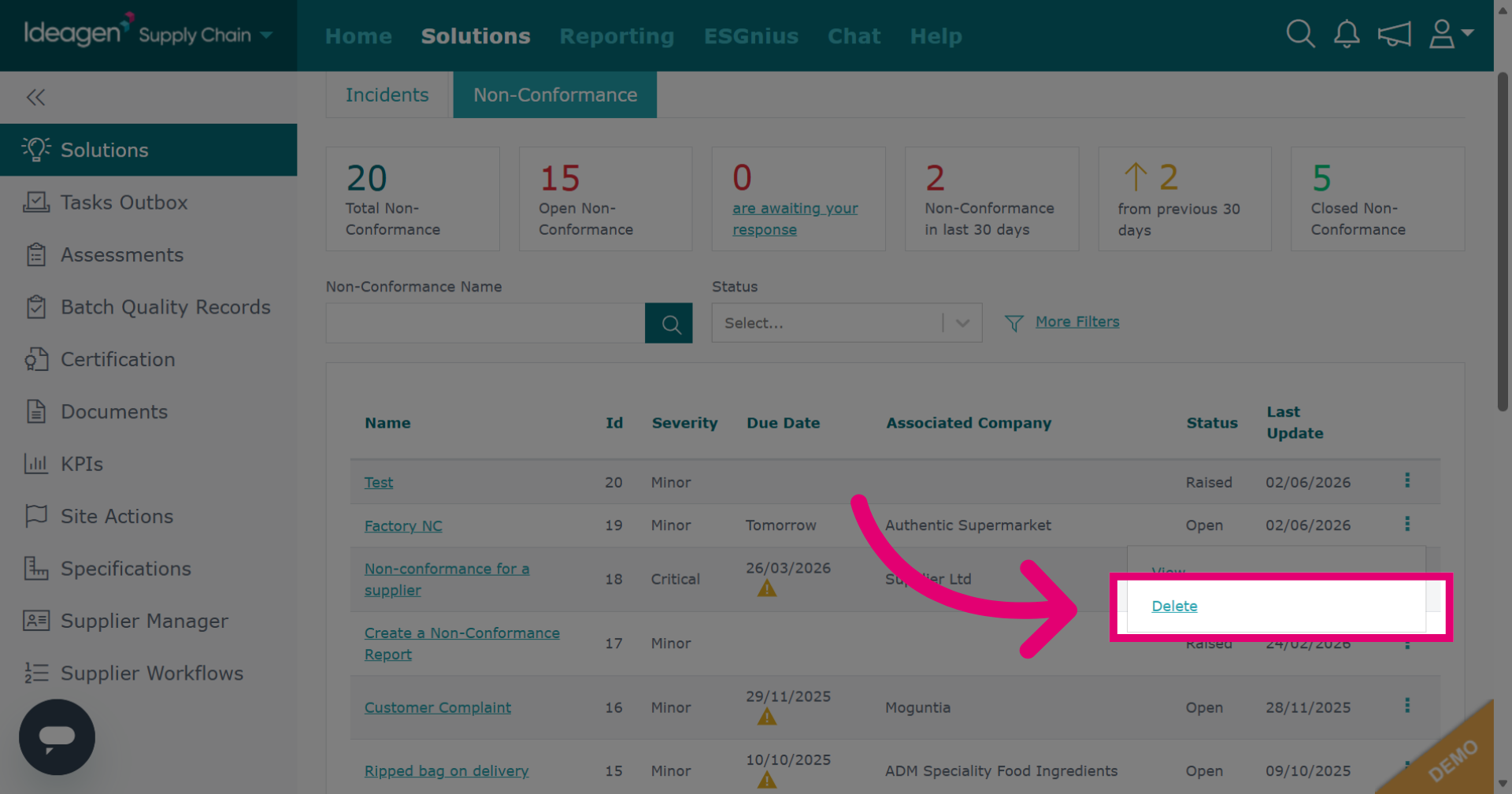Open Supplier Manager section

148,621
